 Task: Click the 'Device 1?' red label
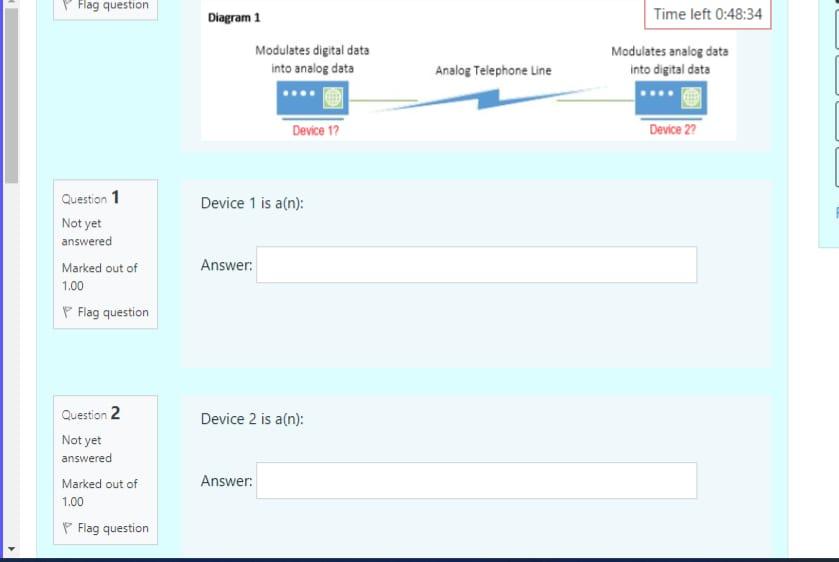point(315,131)
